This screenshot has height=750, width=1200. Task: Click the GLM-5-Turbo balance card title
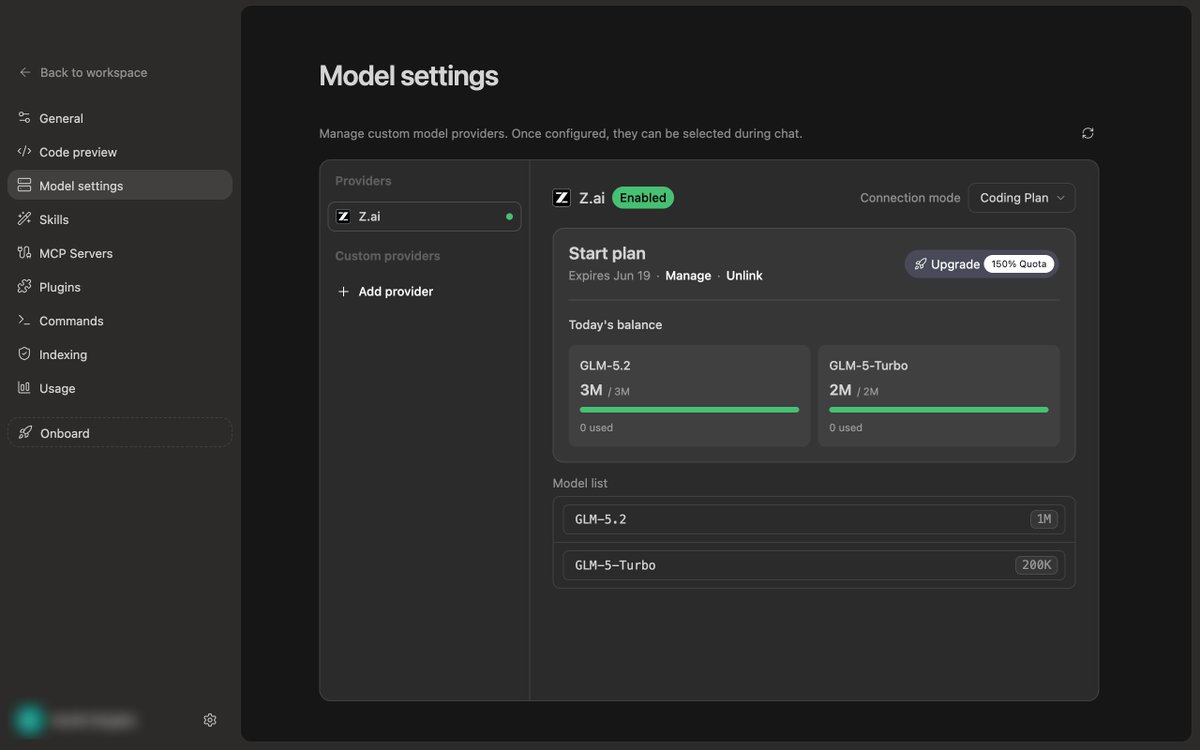tap(869, 366)
